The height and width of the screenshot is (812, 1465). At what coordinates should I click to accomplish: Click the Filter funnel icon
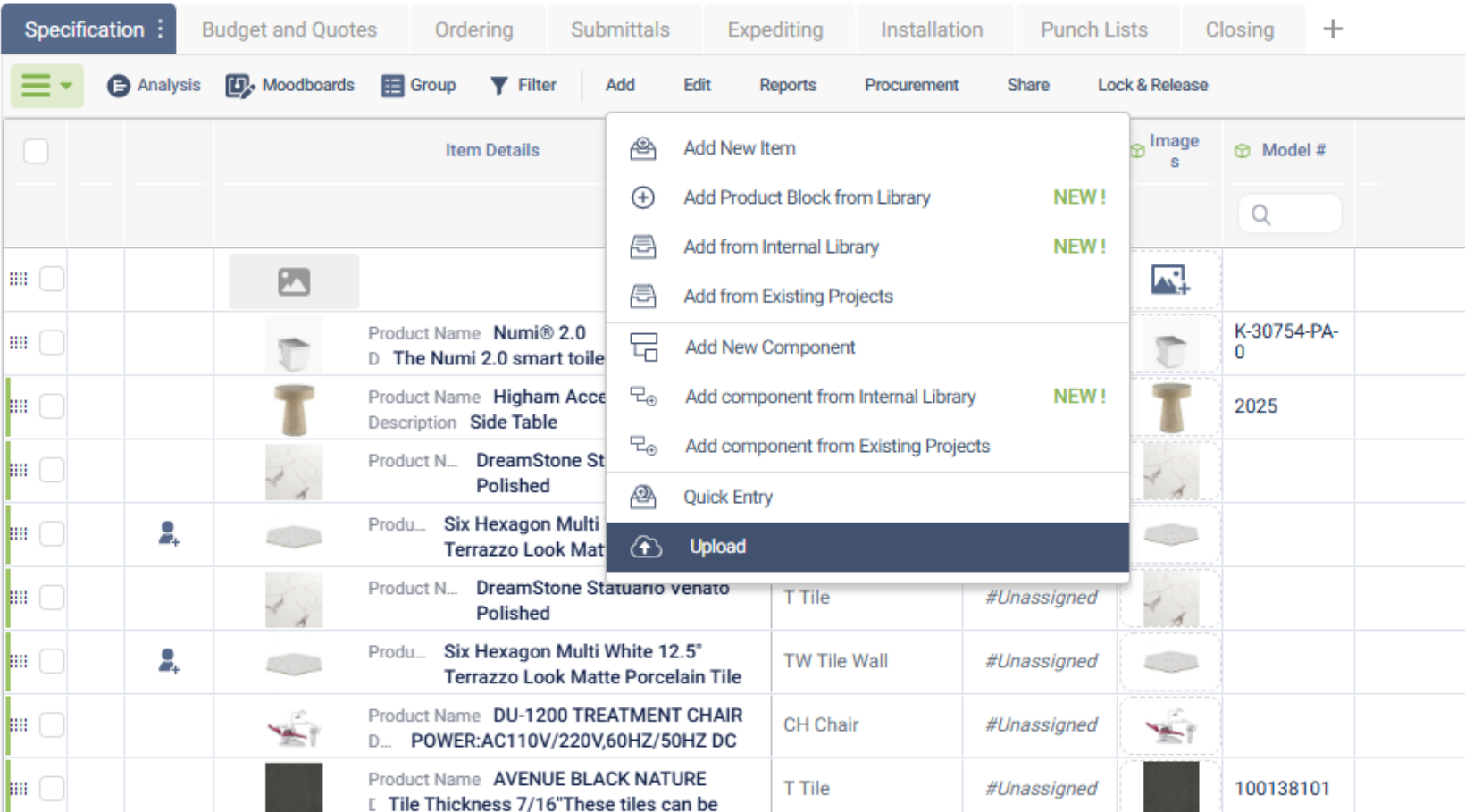pyautogui.click(x=498, y=86)
